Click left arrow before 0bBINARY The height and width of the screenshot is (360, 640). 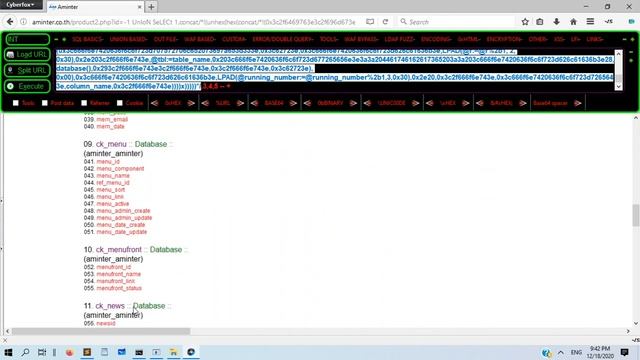[307, 103]
